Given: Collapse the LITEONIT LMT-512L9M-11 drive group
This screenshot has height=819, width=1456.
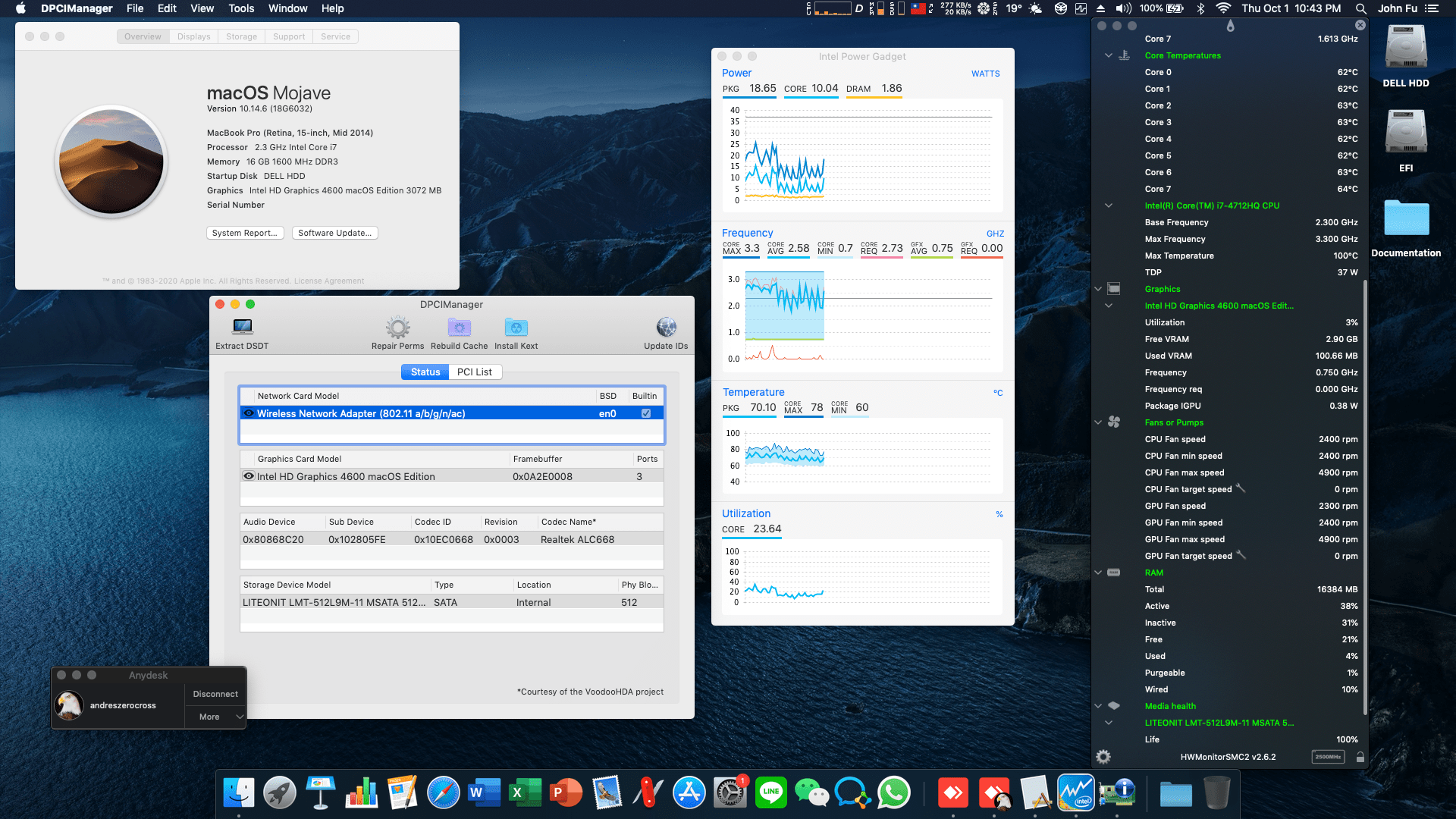Looking at the screenshot, I should (1109, 723).
